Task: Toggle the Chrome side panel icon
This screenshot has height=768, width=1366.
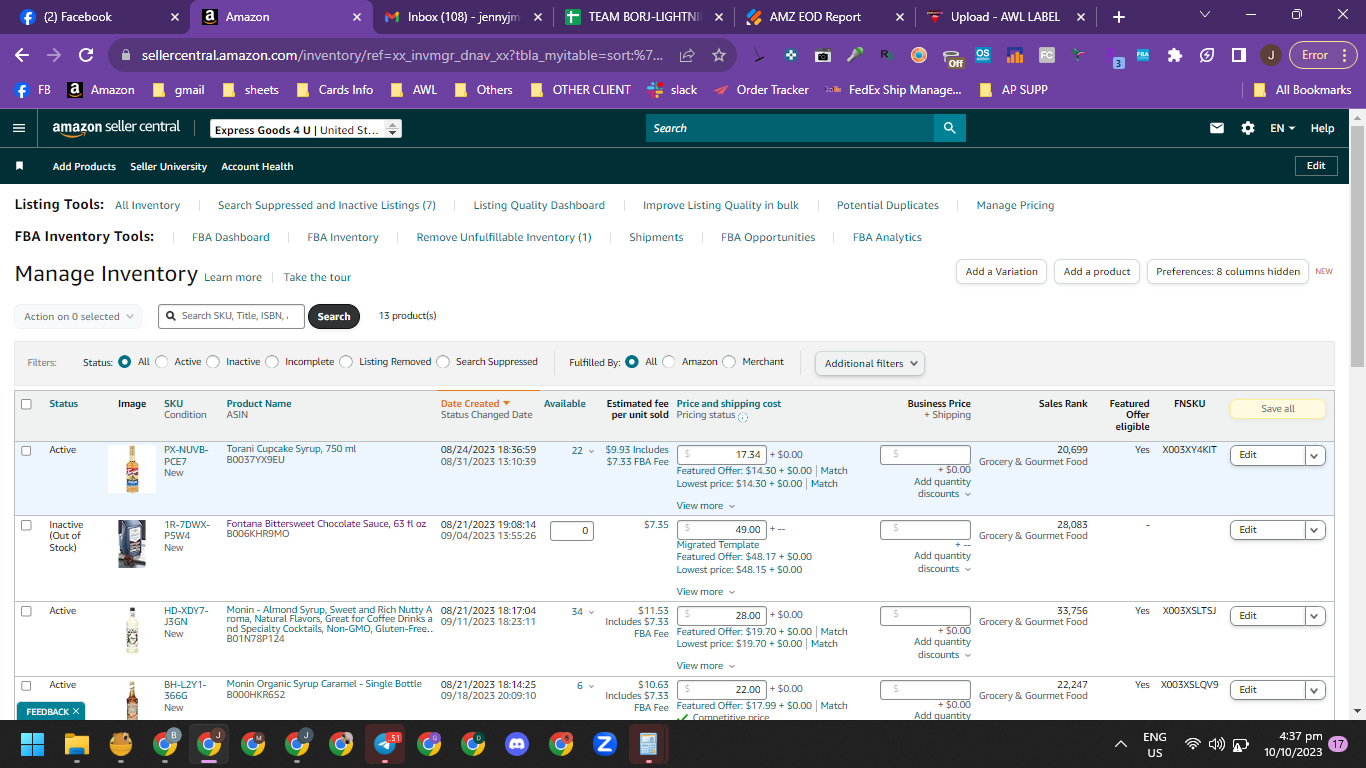Action: [x=1238, y=55]
